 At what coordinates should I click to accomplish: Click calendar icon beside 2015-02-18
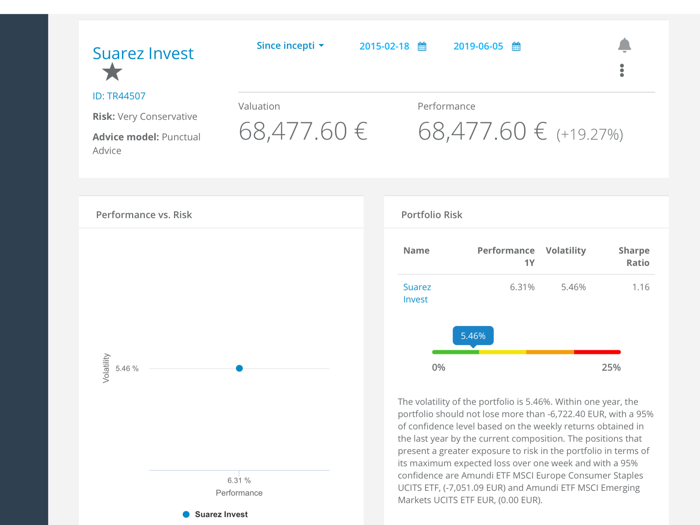pyautogui.click(x=422, y=47)
